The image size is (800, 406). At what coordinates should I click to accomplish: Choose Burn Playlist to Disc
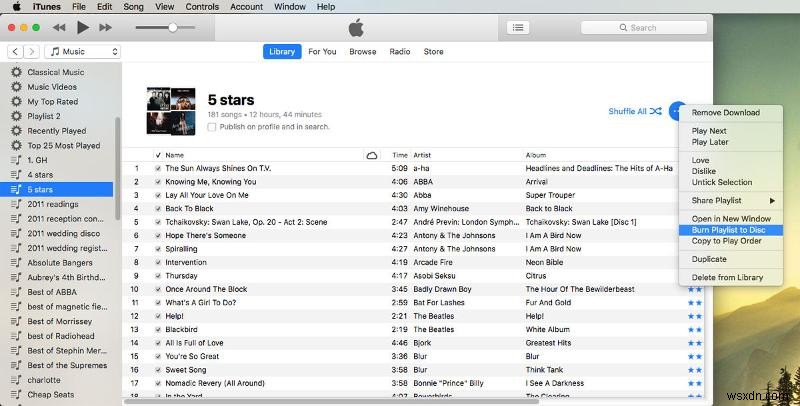(731, 230)
